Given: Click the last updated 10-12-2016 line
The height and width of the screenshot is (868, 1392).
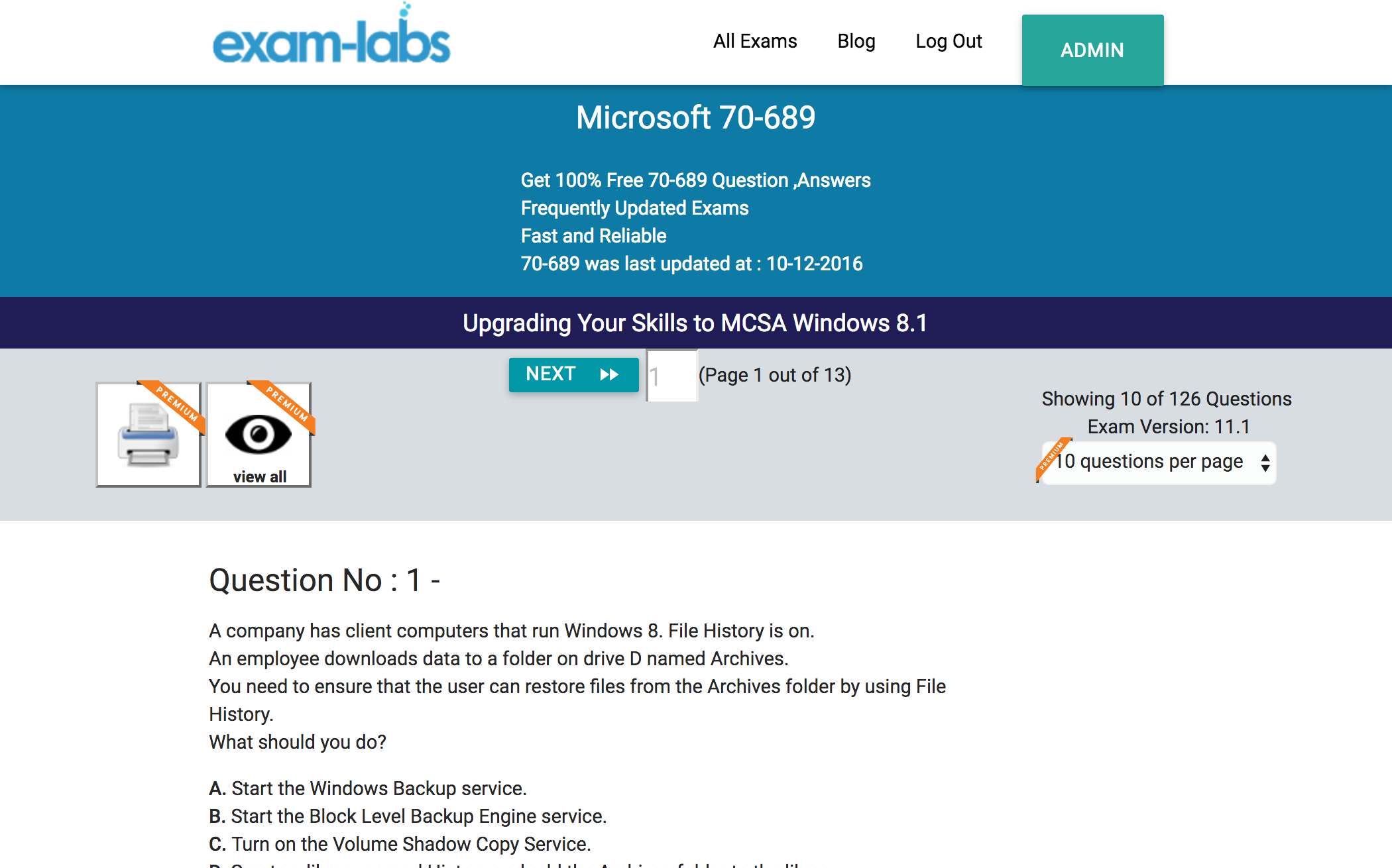Looking at the screenshot, I should tap(692, 264).
